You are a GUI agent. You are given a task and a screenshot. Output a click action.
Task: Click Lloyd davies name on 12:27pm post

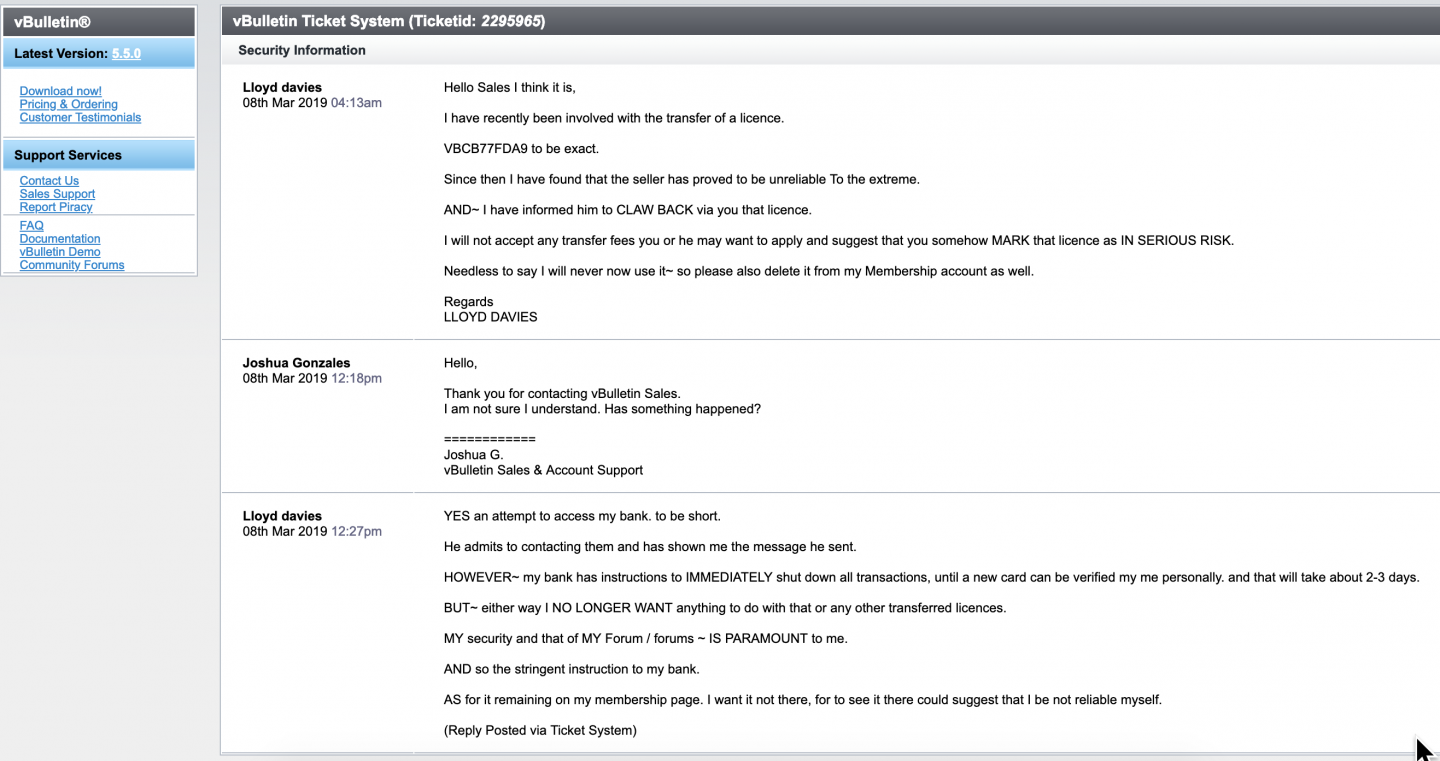pos(282,517)
